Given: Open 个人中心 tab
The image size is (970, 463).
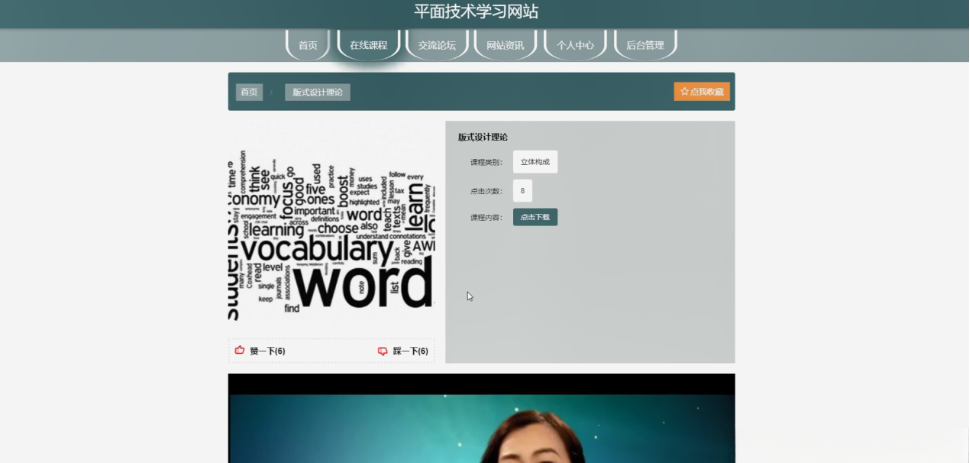Looking at the screenshot, I should click(x=575, y=45).
